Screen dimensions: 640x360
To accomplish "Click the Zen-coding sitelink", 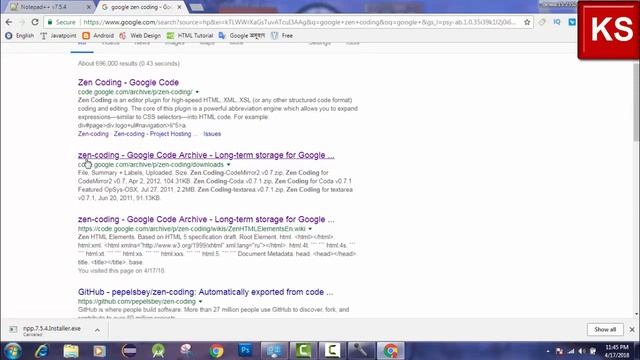I will pos(93,134).
